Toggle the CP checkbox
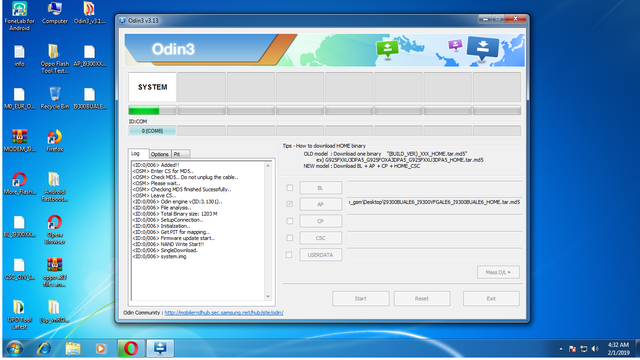 289,221
